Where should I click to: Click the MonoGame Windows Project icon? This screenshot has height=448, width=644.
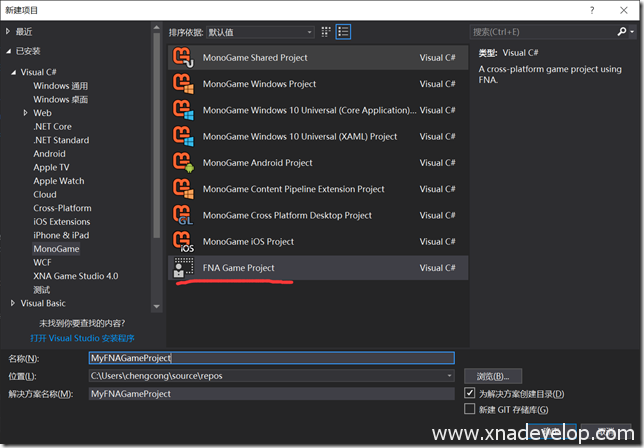[183, 84]
